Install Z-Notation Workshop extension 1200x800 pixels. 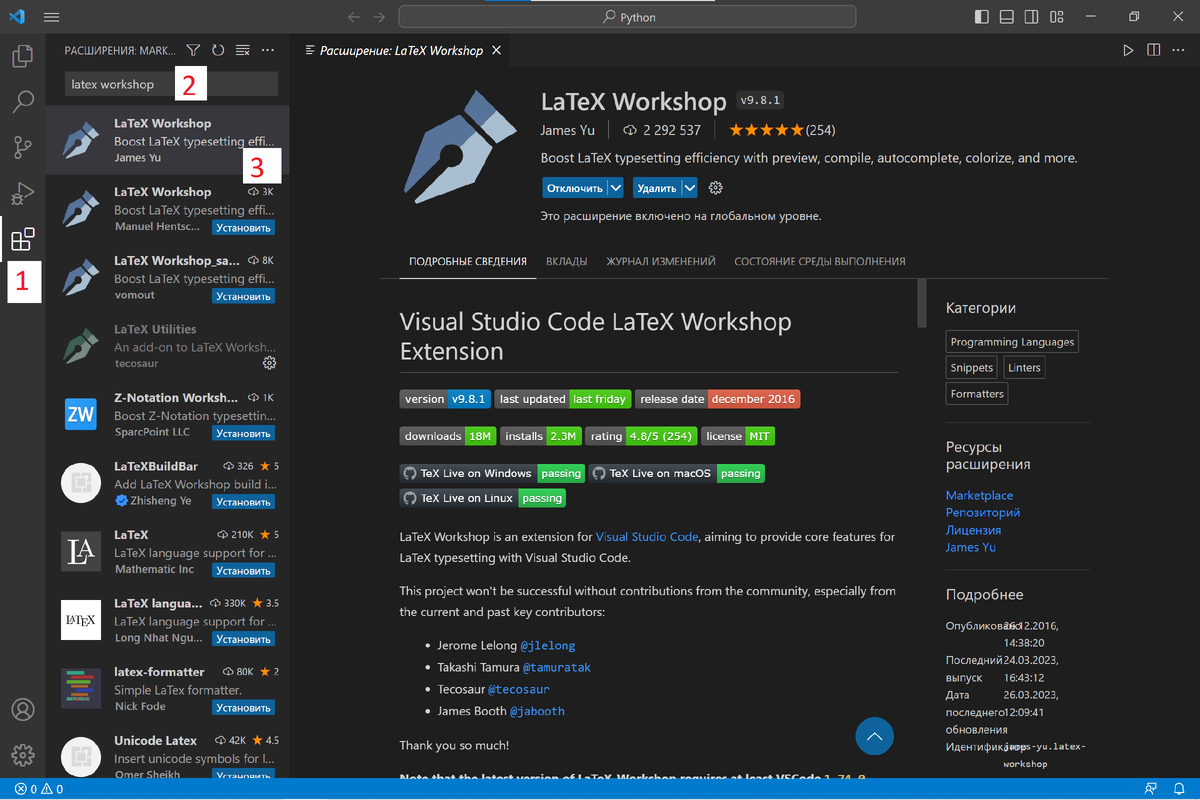point(244,434)
